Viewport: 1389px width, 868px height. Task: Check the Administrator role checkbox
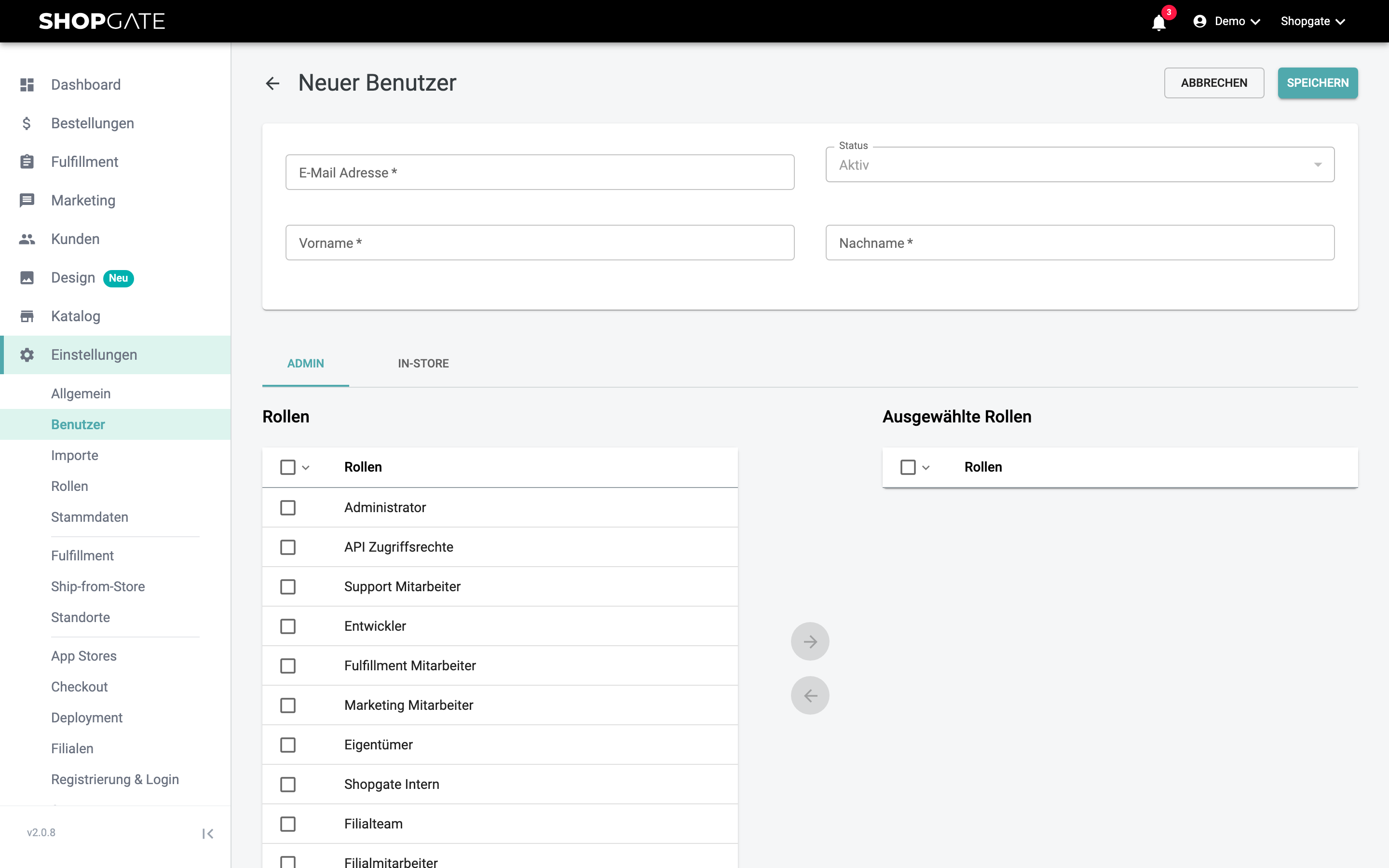pyautogui.click(x=287, y=507)
